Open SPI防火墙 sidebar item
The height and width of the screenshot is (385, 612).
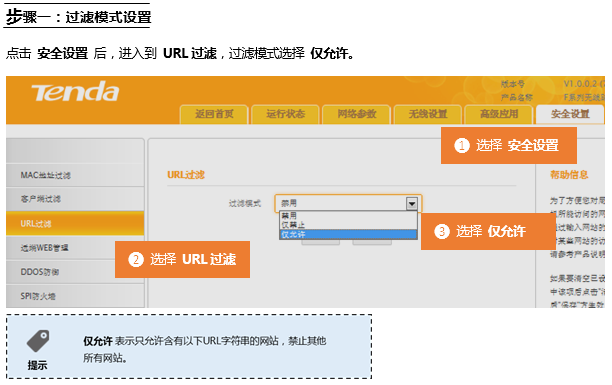75,296
